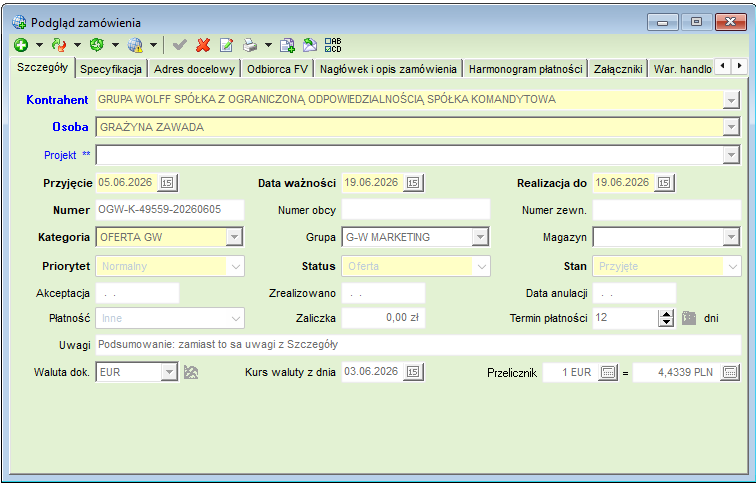Expand the arrow next to the globe warning icon
This screenshot has height=483, width=756.
(x=153, y=45)
